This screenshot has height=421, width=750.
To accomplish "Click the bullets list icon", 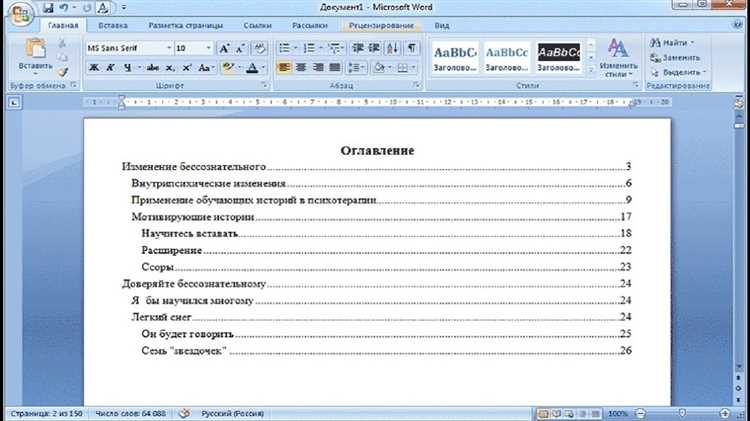I will pyautogui.click(x=285, y=48).
